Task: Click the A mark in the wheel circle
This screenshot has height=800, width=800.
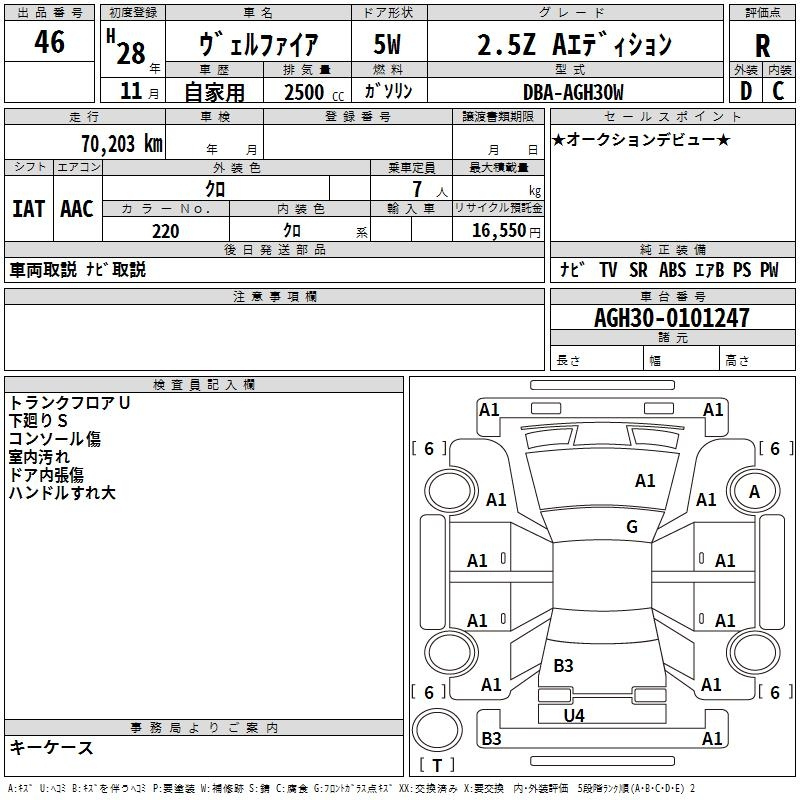Action: click(x=754, y=491)
